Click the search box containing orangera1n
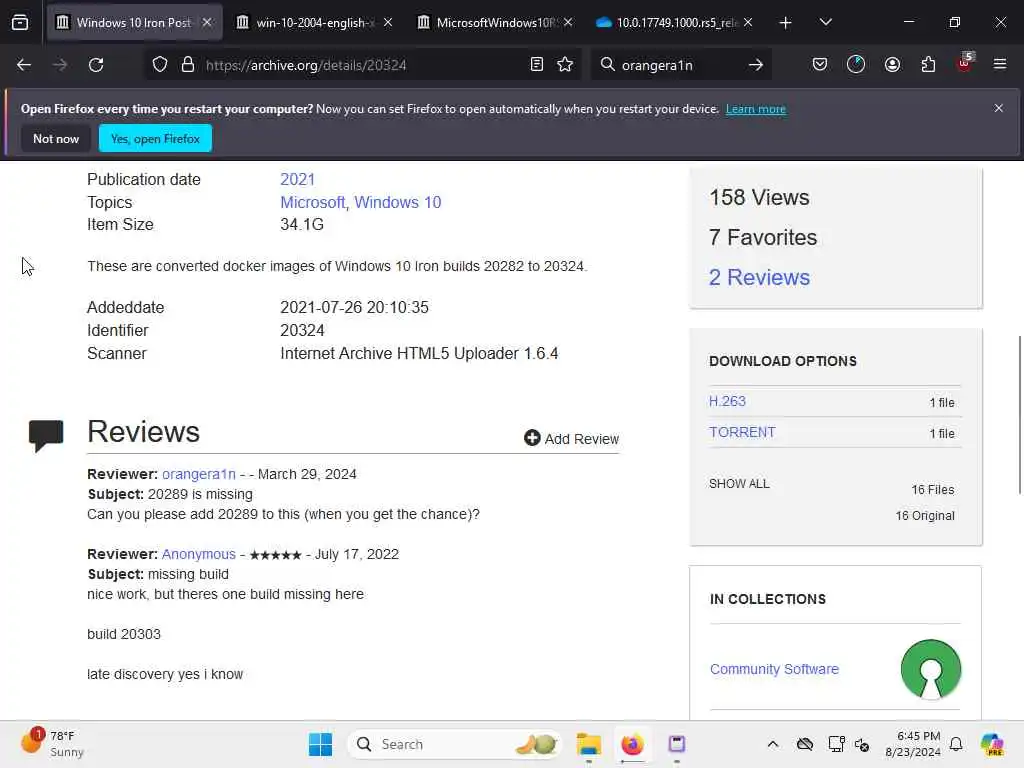Image resolution: width=1024 pixels, height=768 pixels. tap(681, 65)
